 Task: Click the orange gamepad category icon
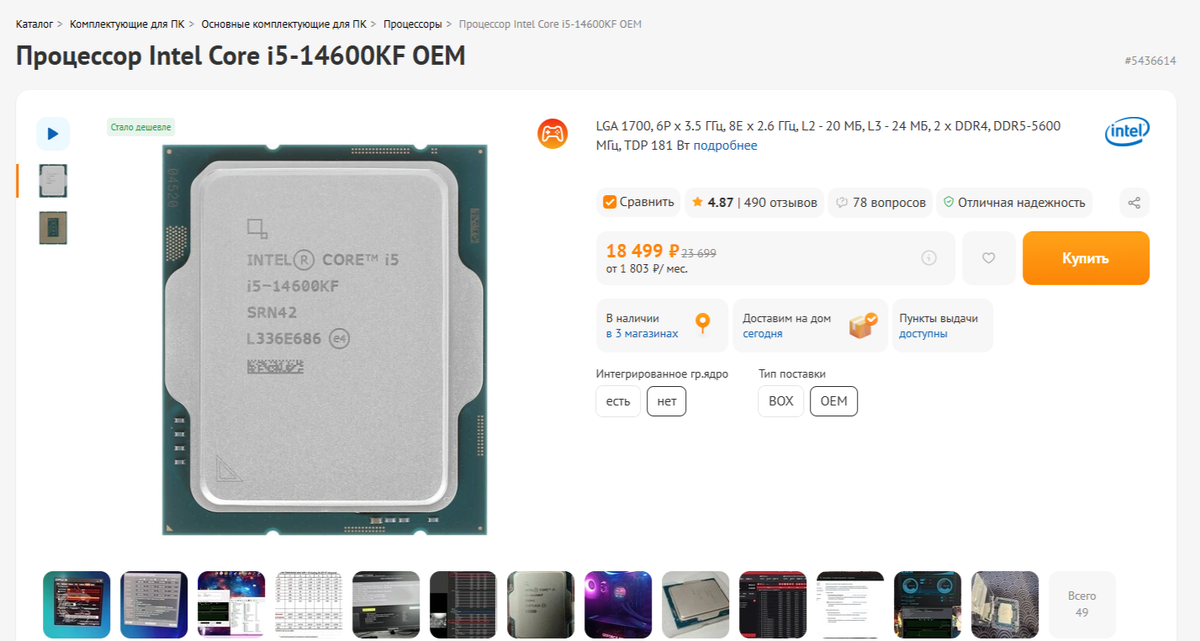click(552, 133)
